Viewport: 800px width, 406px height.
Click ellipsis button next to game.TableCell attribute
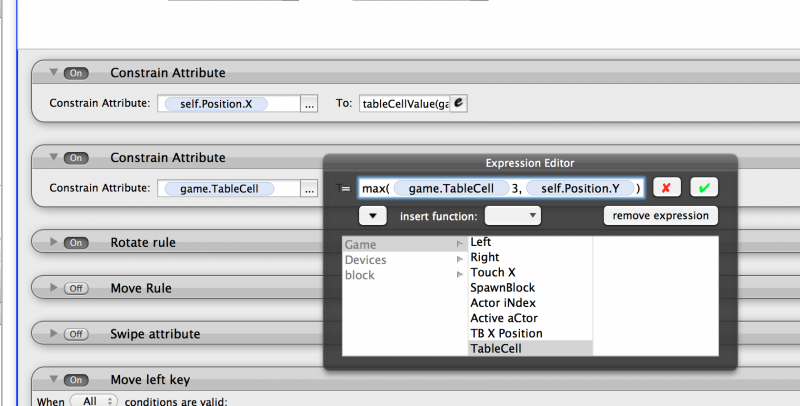309,188
